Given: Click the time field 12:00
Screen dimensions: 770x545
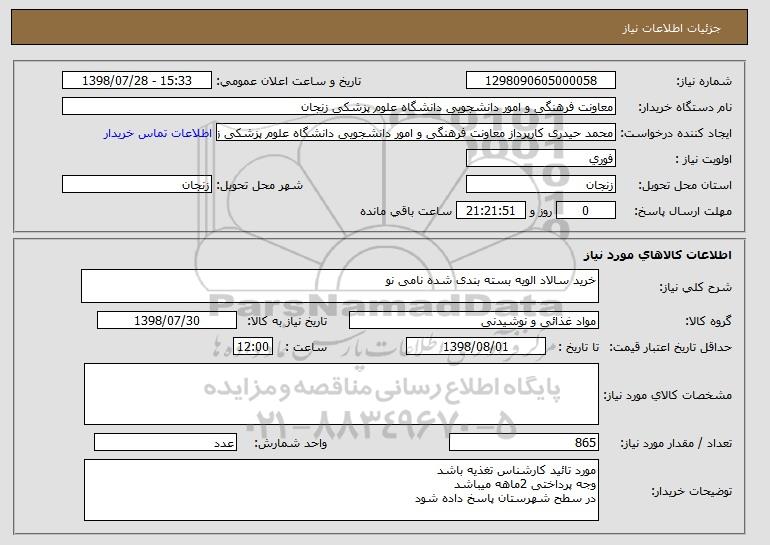Looking at the screenshot, I should pos(253,347).
